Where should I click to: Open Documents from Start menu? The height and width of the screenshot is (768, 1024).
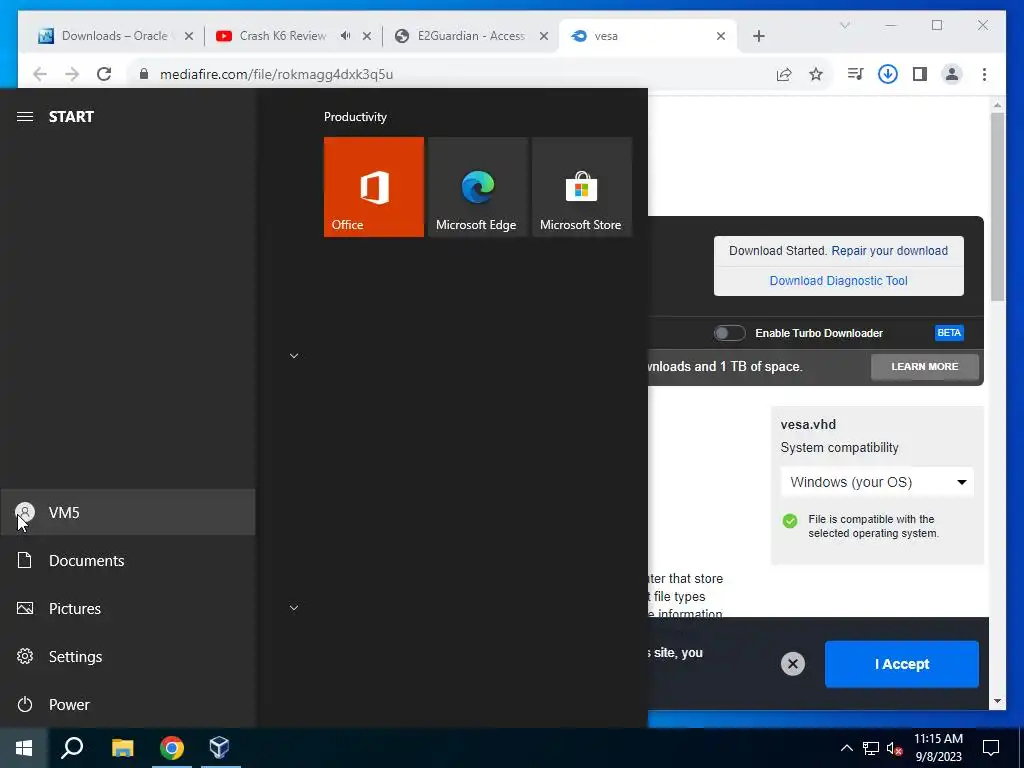pyautogui.click(x=128, y=560)
